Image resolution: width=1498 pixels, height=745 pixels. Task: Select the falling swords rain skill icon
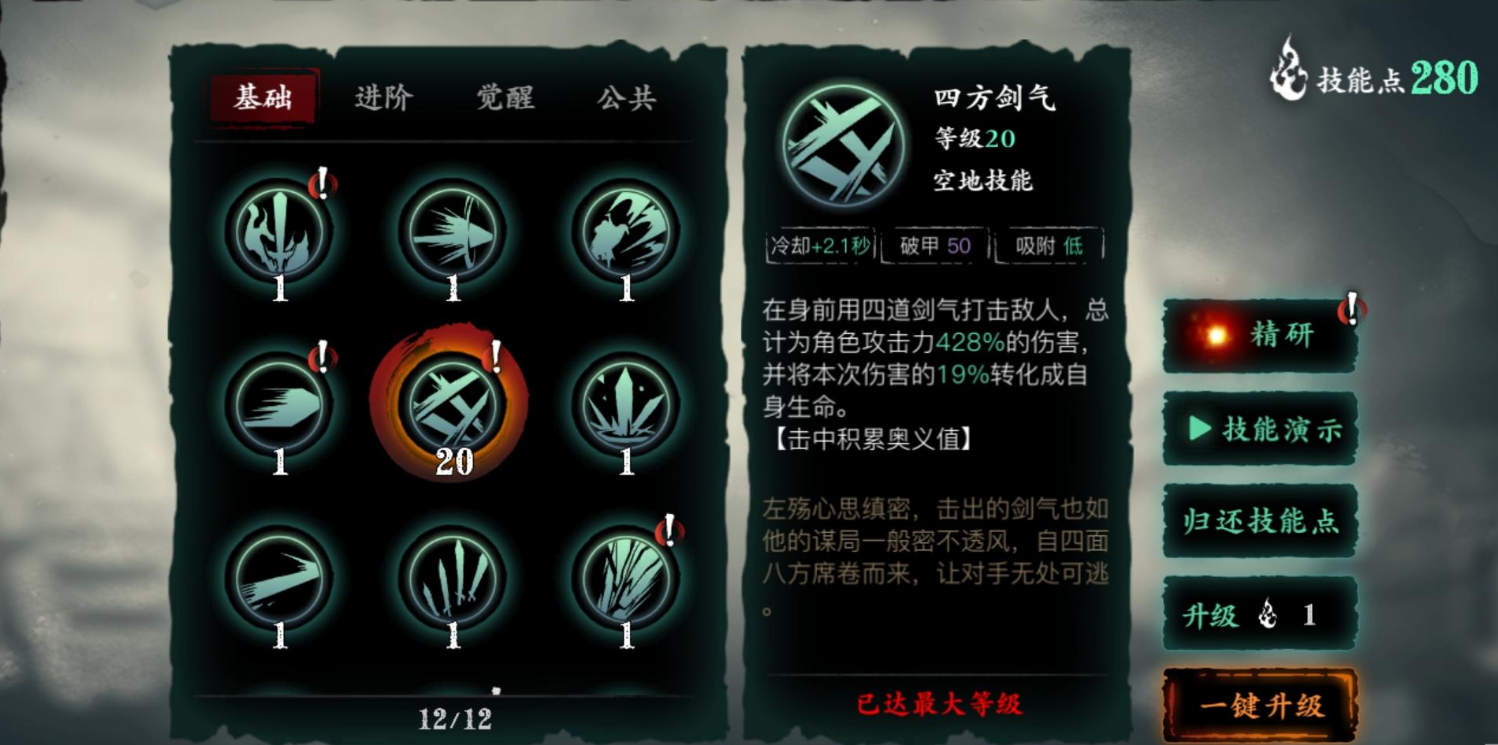pos(453,578)
